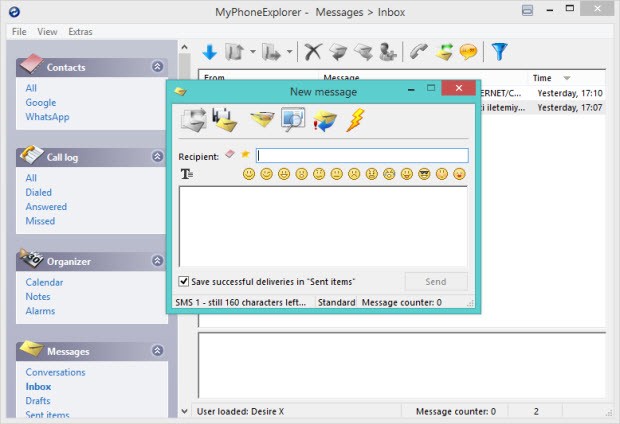
Task: Insert the last red-tongue emoticon
Action: coord(459,174)
